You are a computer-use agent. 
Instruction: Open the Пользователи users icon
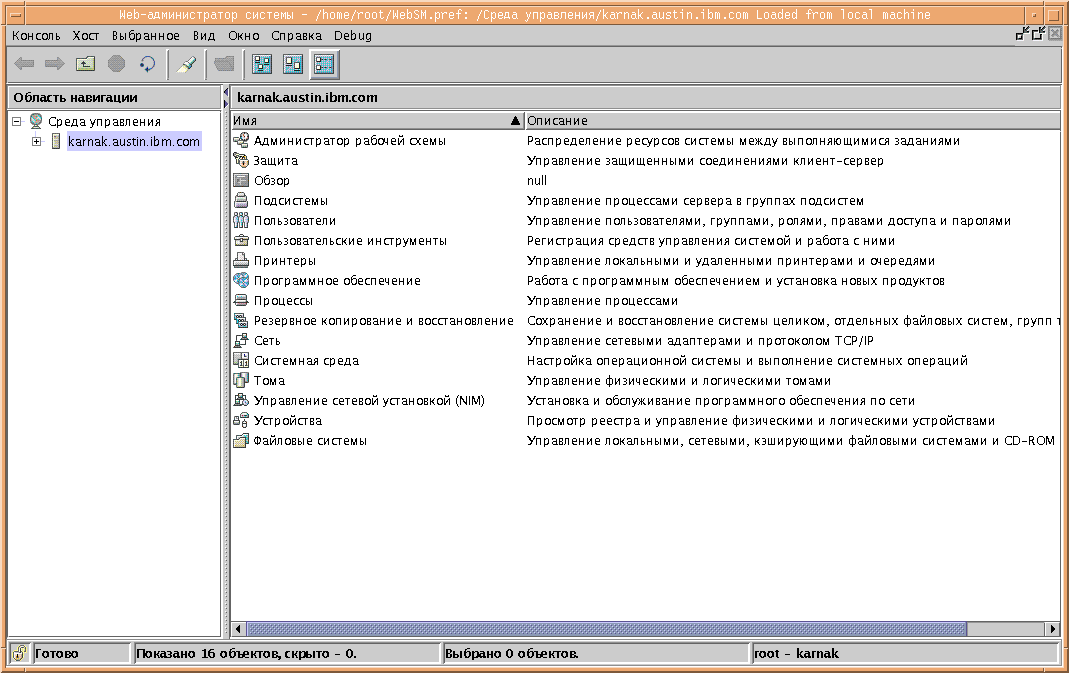tap(240, 221)
